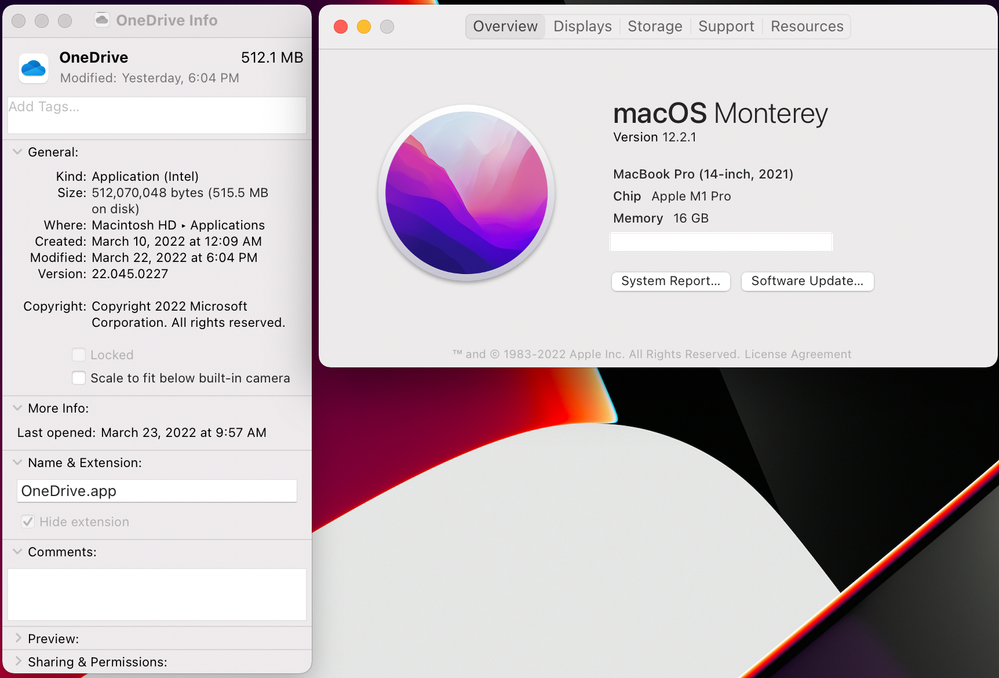Open the License Agreement link
This screenshot has height=678, width=999.
pyautogui.click(x=798, y=354)
